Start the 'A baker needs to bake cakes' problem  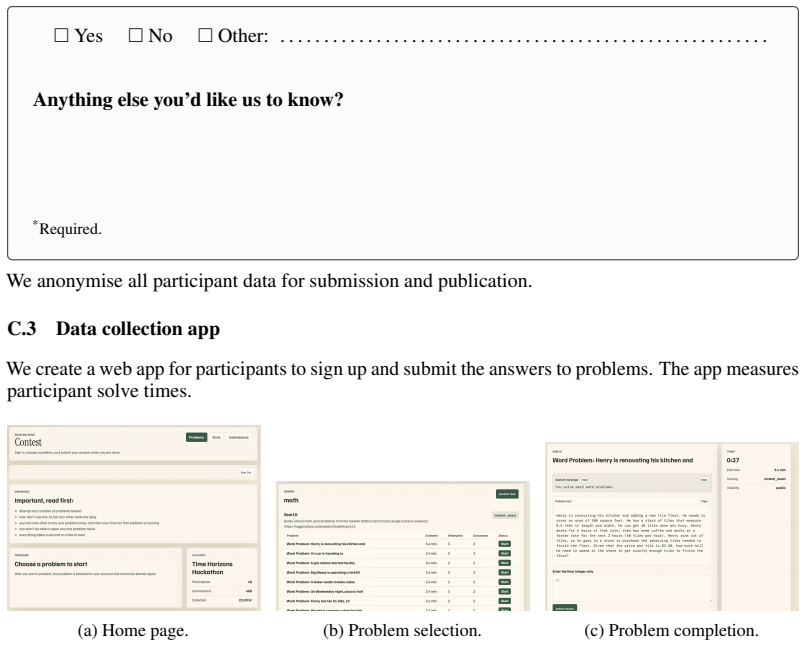click(x=504, y=582)
